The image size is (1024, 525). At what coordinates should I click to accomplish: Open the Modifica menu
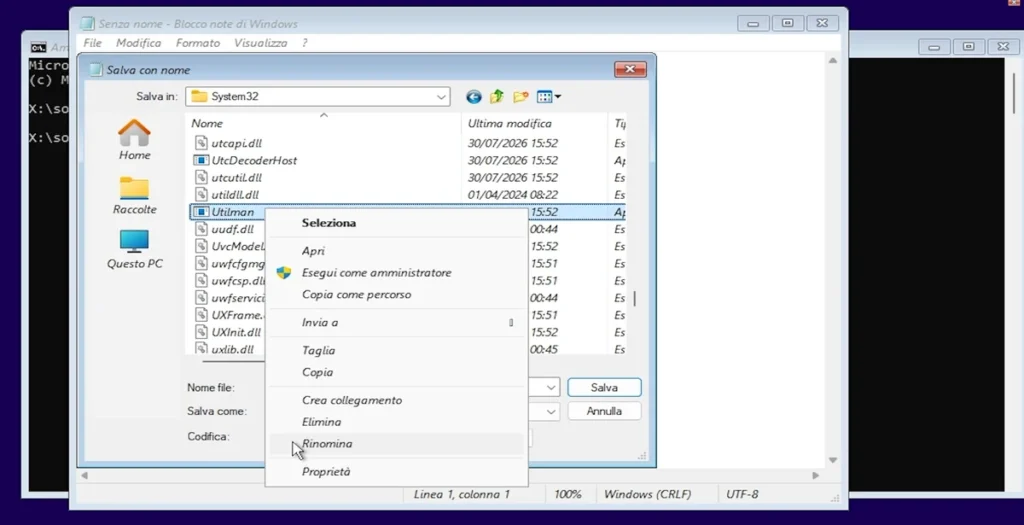tap(138, 42)
